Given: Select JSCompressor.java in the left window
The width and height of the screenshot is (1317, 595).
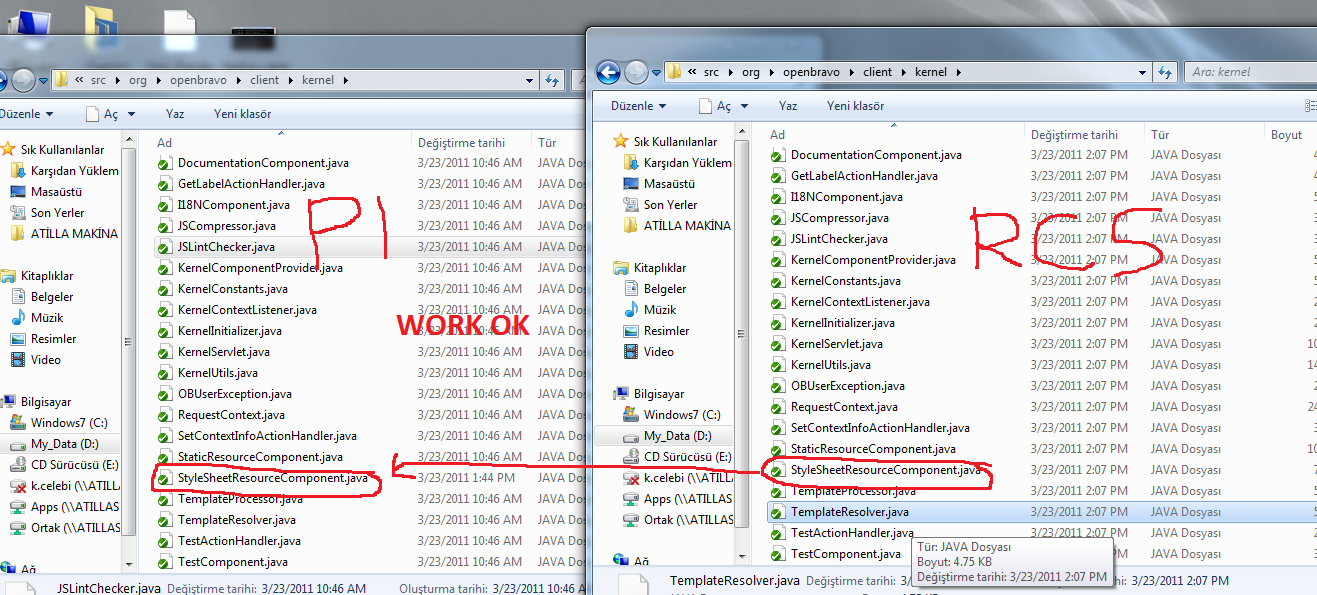Looking at the screenshot, I should pos(226,225).
